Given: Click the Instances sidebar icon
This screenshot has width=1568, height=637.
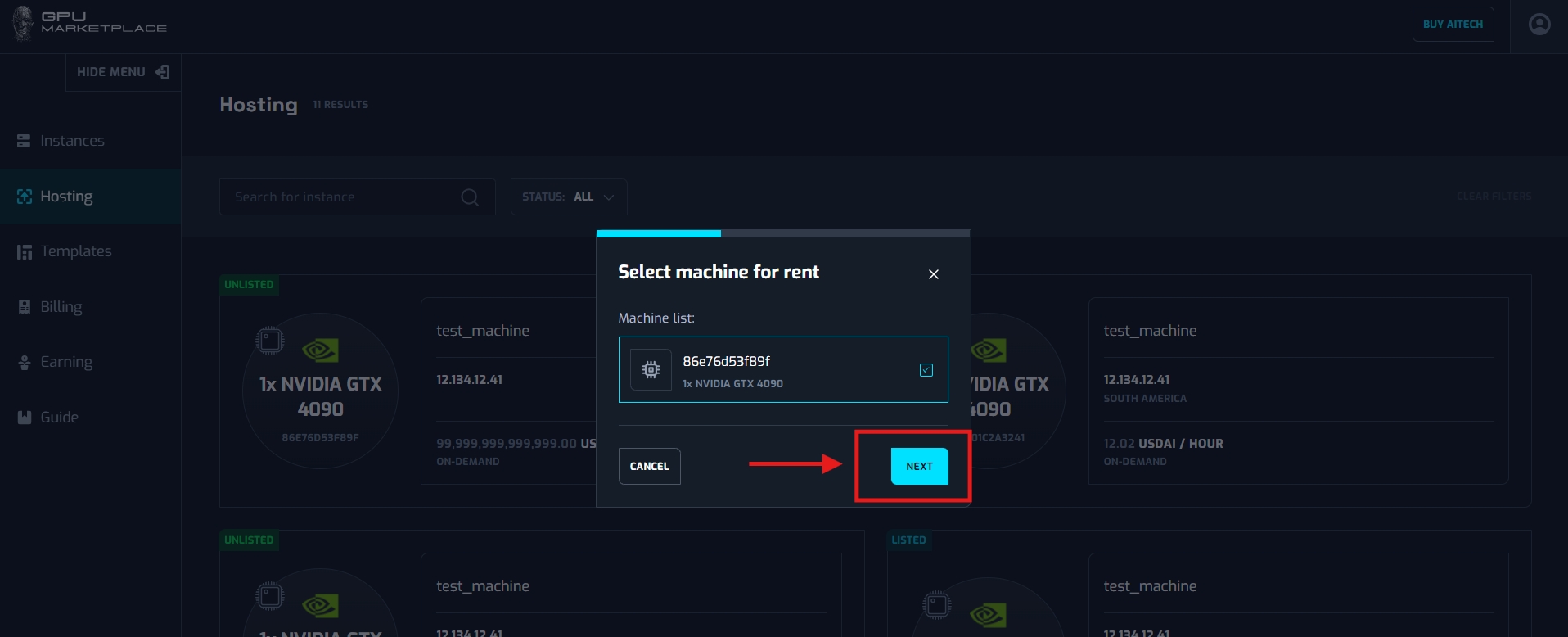Looking at the screenshot, I should coord(24,141).
